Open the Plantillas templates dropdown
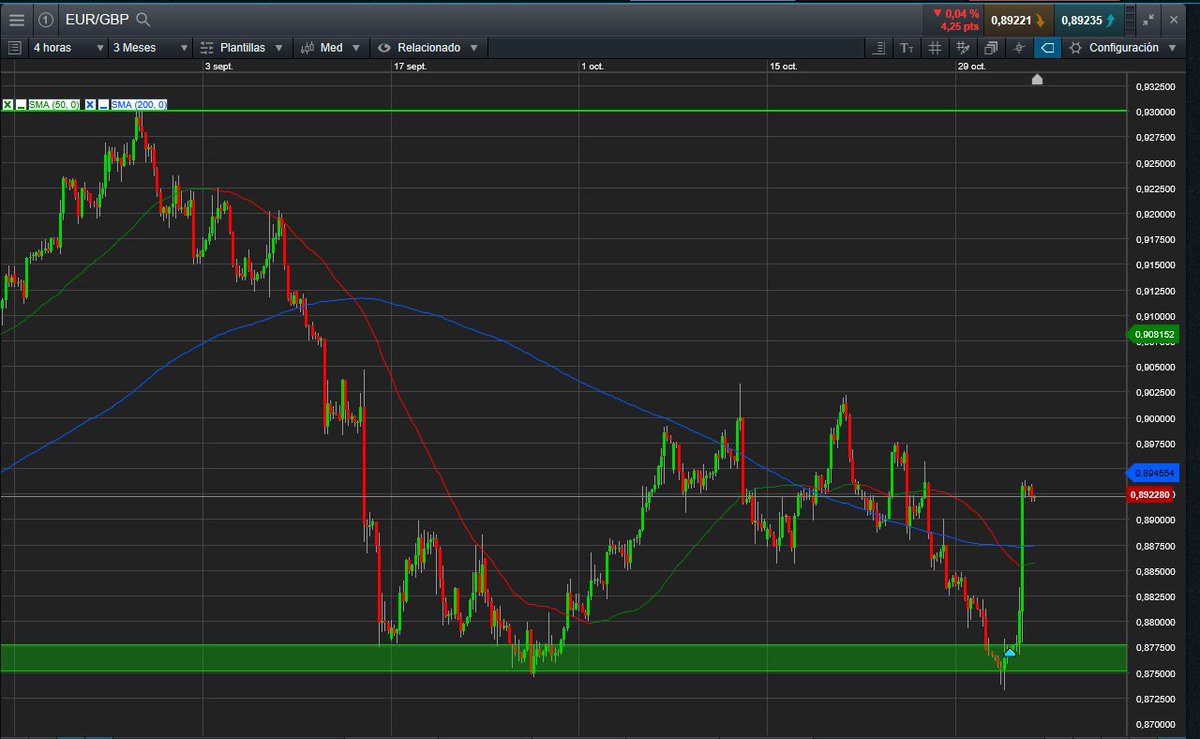The width and height of the screenshot is (1200, 739). pyautogui.click(x=241, y=47)
